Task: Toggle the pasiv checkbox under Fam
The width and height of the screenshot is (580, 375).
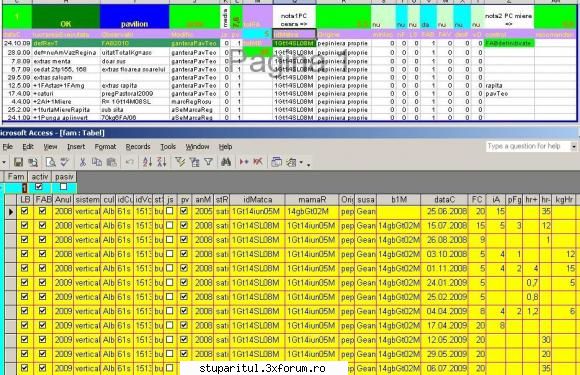Action: tap(63, 187)
